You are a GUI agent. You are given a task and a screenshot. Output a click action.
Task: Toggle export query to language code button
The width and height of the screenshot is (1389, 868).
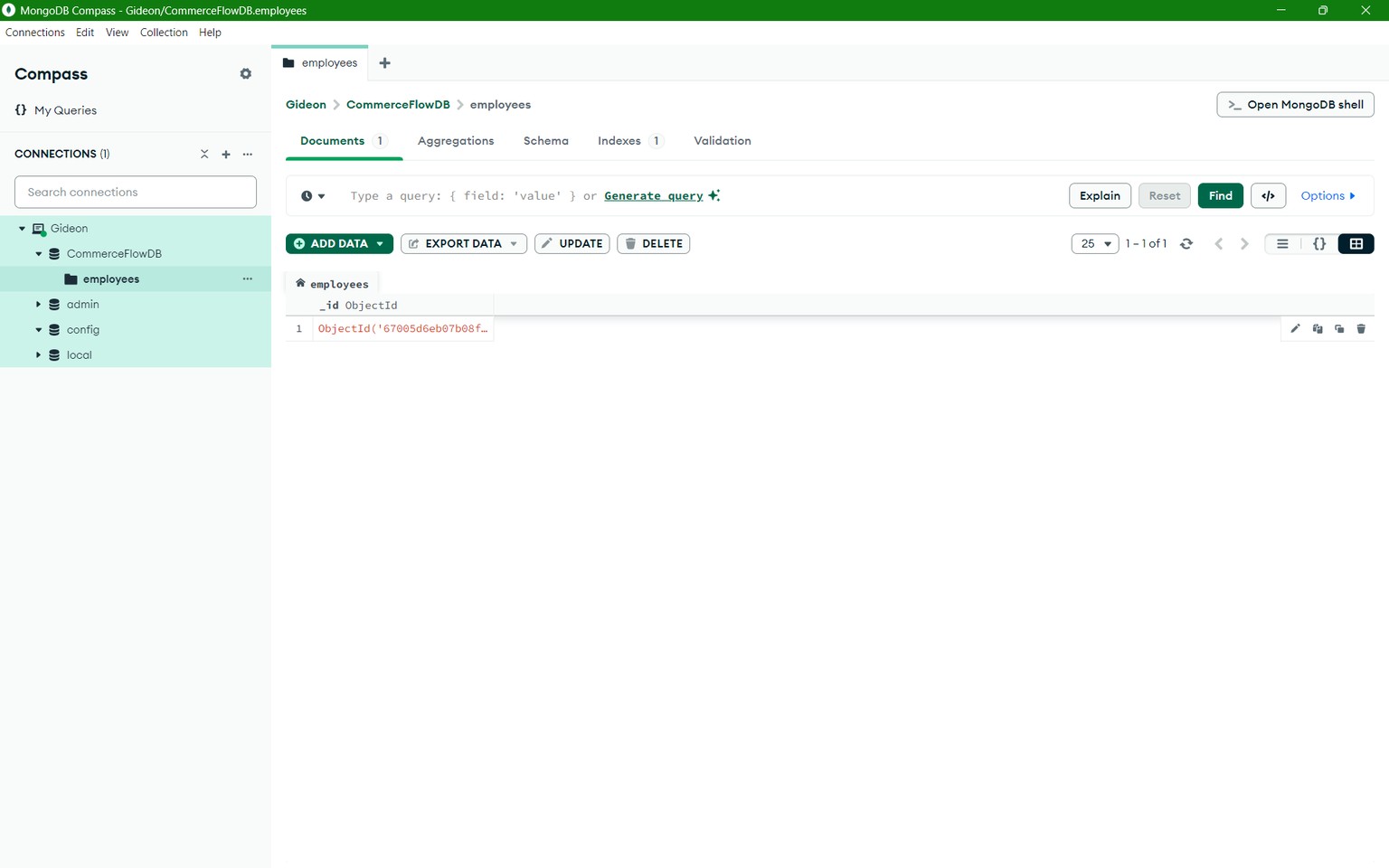(x=1268, y=196)
